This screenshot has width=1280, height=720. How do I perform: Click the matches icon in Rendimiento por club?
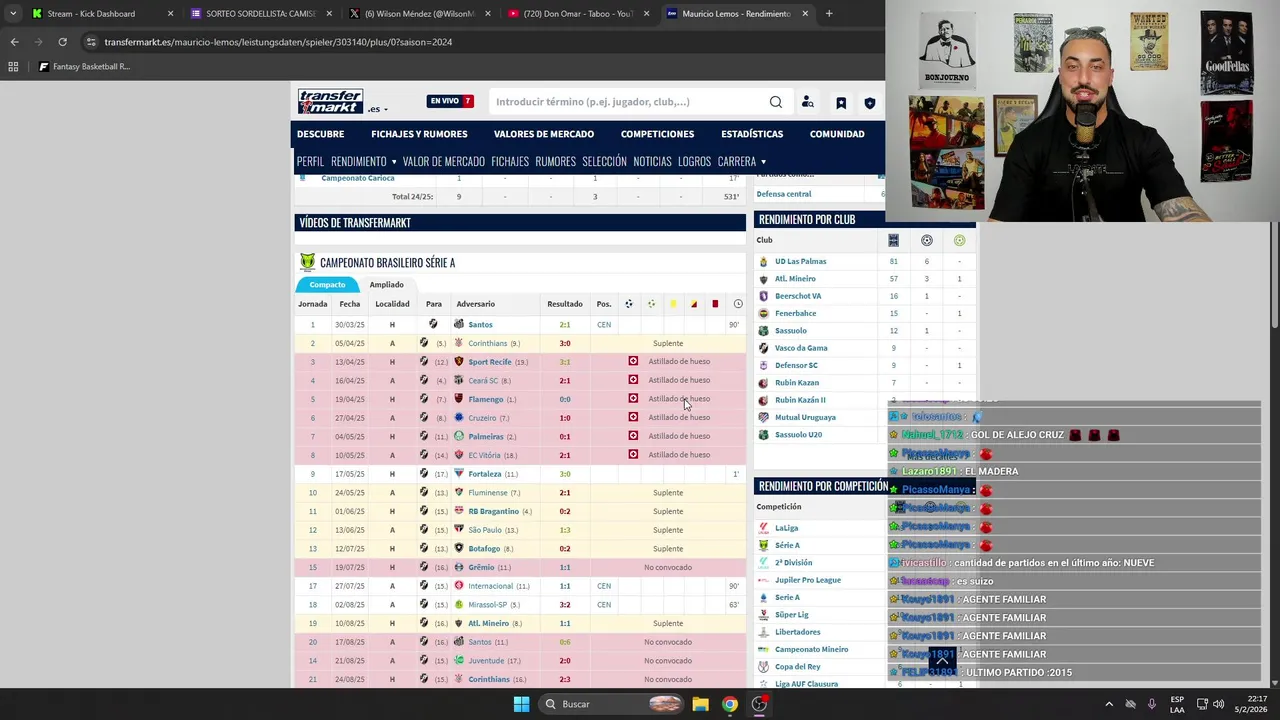[x=893, y=240]
